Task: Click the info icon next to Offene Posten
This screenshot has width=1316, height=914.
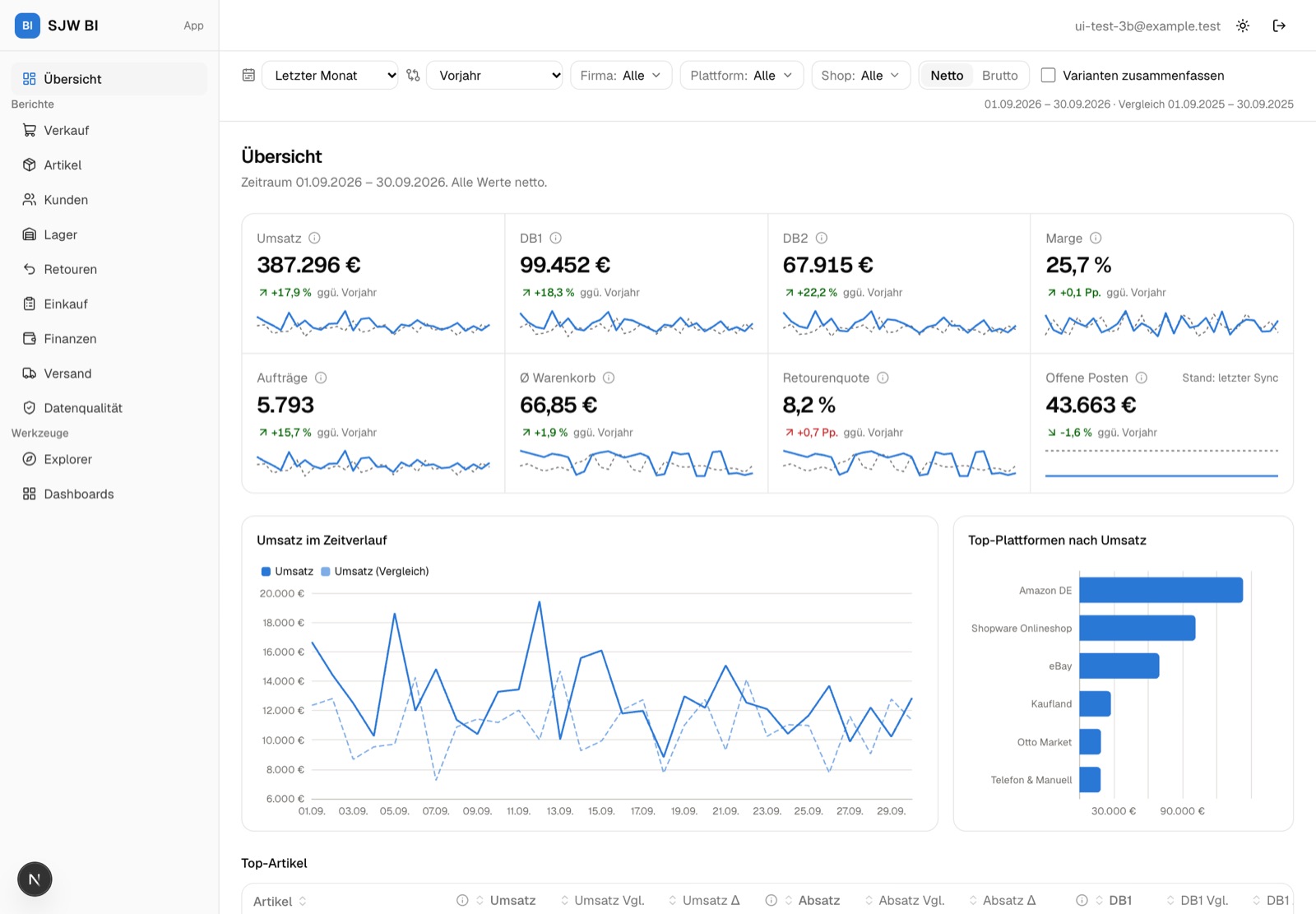Action: [1142, 378]
